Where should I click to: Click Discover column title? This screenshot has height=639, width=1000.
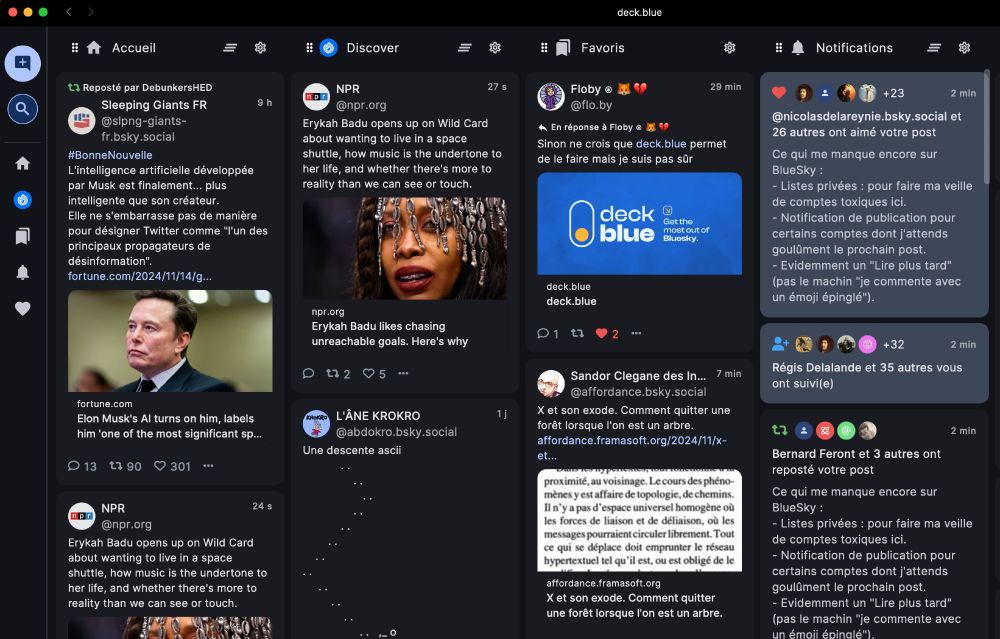[x=372, y=48]
